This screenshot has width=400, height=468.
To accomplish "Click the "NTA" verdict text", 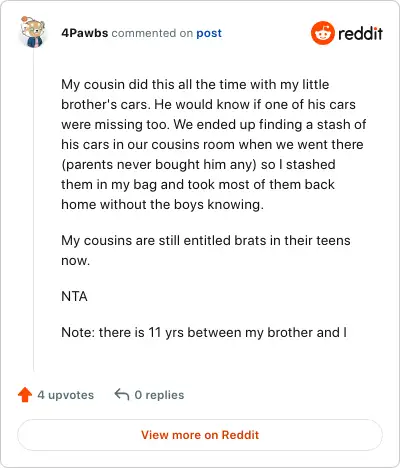I will click(x=74, y=296).
